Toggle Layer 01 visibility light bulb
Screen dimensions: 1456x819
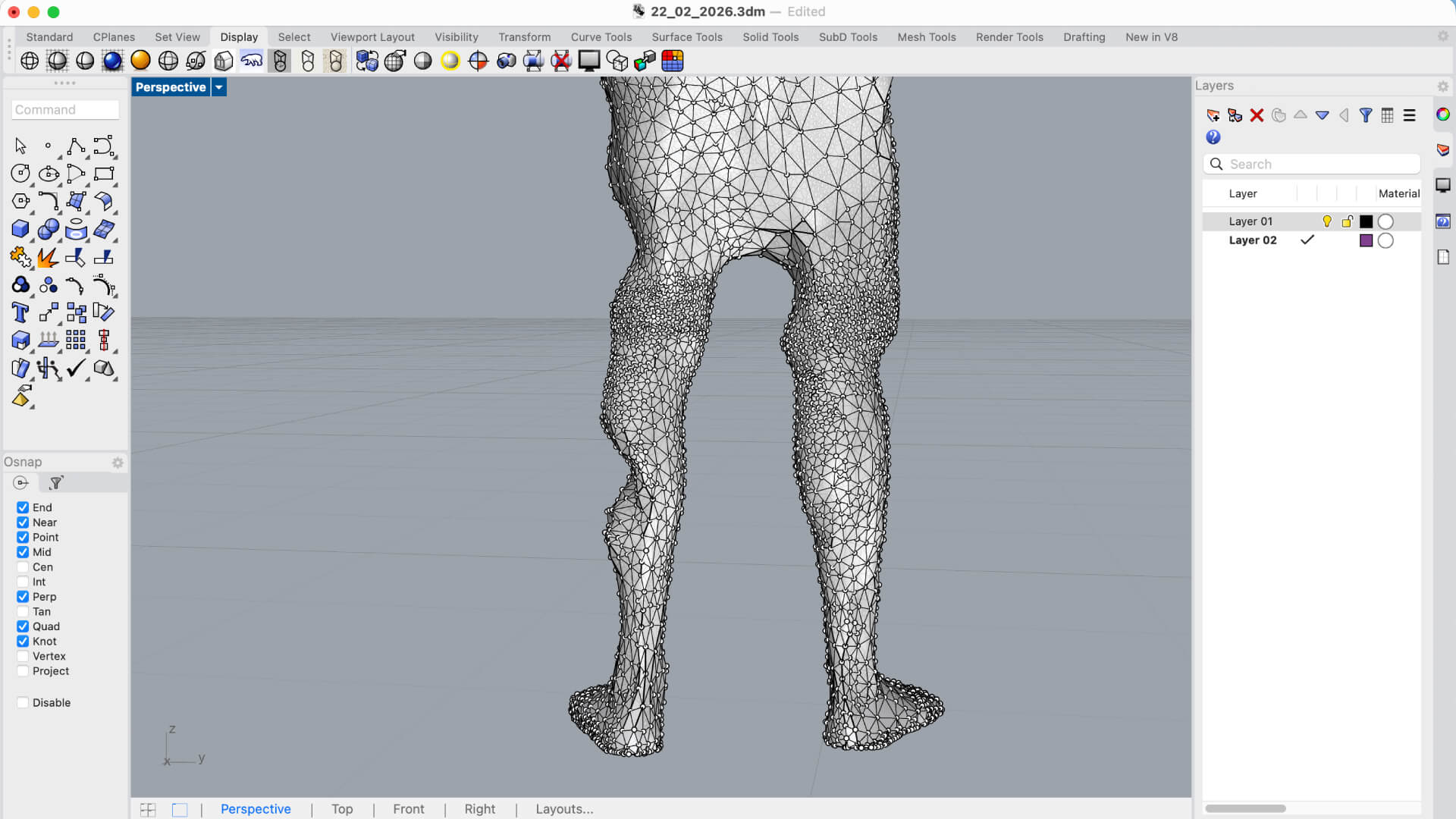coord(1326,221)
